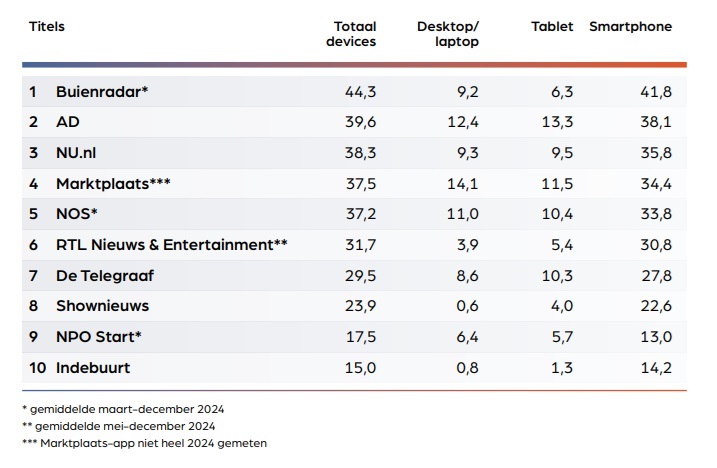The height and width of the screenshot is (468, 717).
Task: Click the 'Titels' column header
Action: [47, 27]
